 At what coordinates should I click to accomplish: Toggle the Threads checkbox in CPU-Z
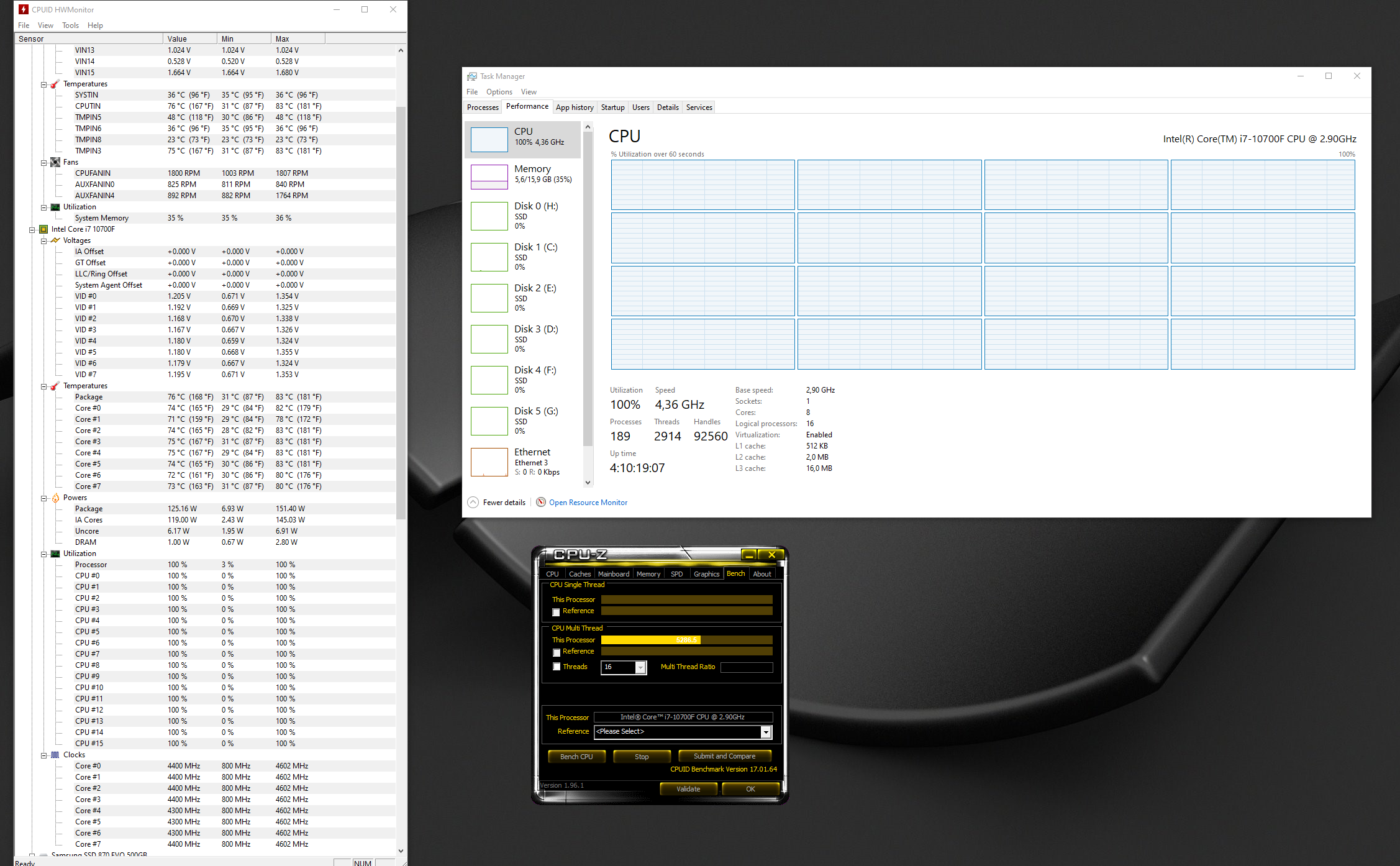(556, 667)
